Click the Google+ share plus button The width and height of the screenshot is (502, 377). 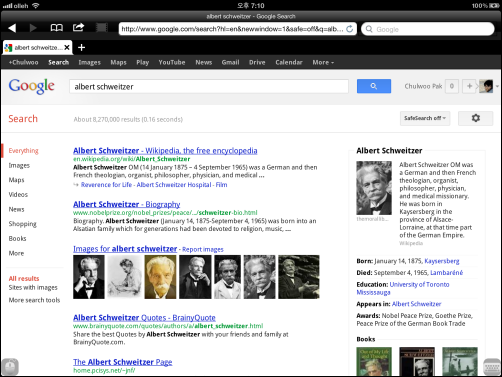point(469,86)
